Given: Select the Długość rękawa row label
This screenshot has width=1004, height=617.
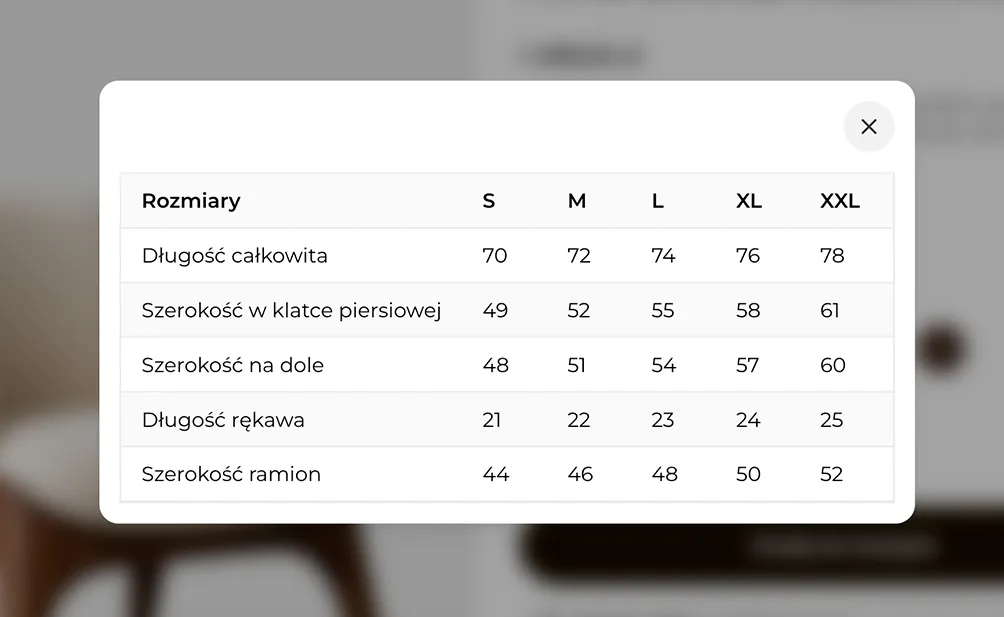Looking at the screenshot, I should tap(223, 420).
